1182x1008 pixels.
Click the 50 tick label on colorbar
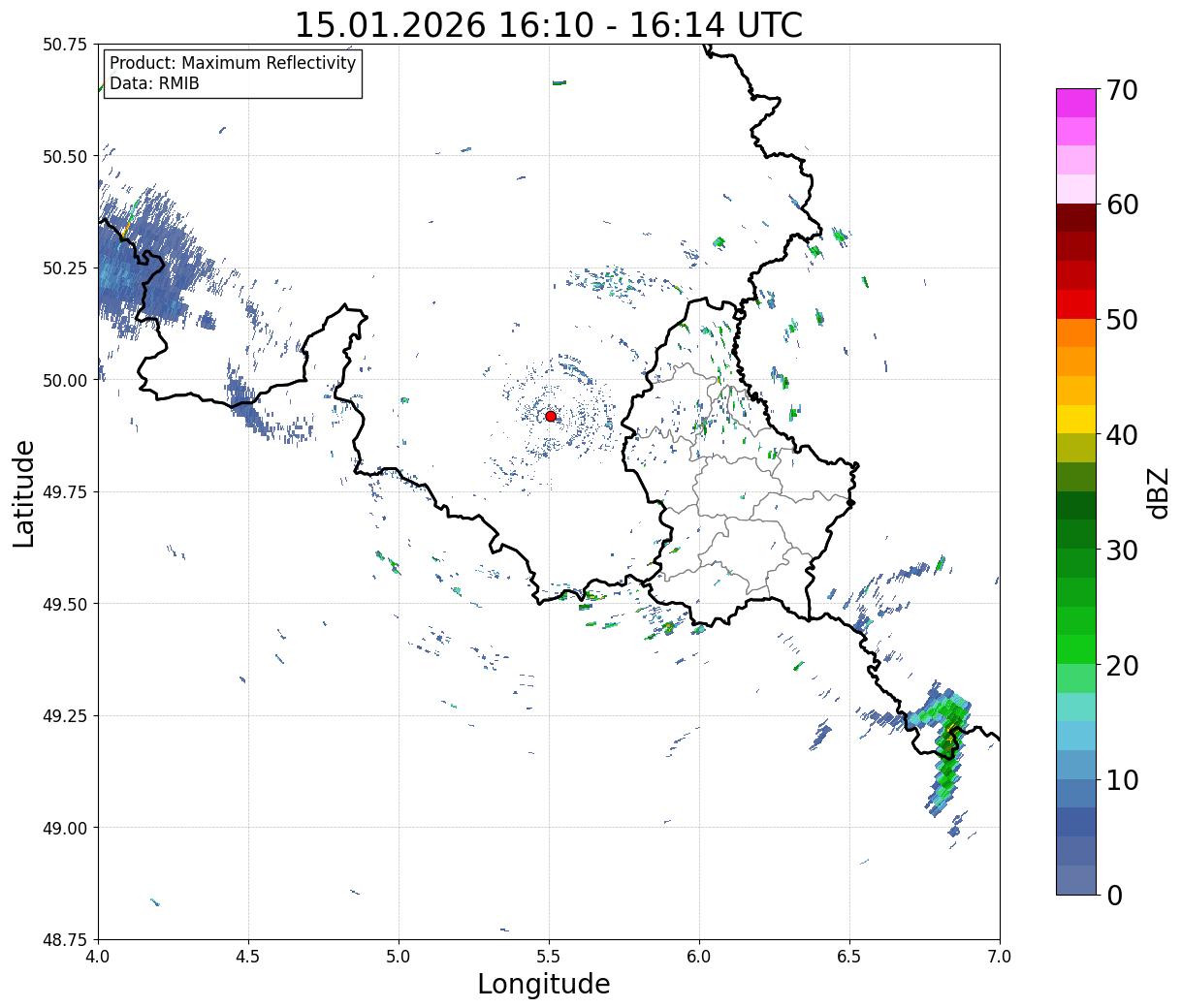tap(1121, 320)
